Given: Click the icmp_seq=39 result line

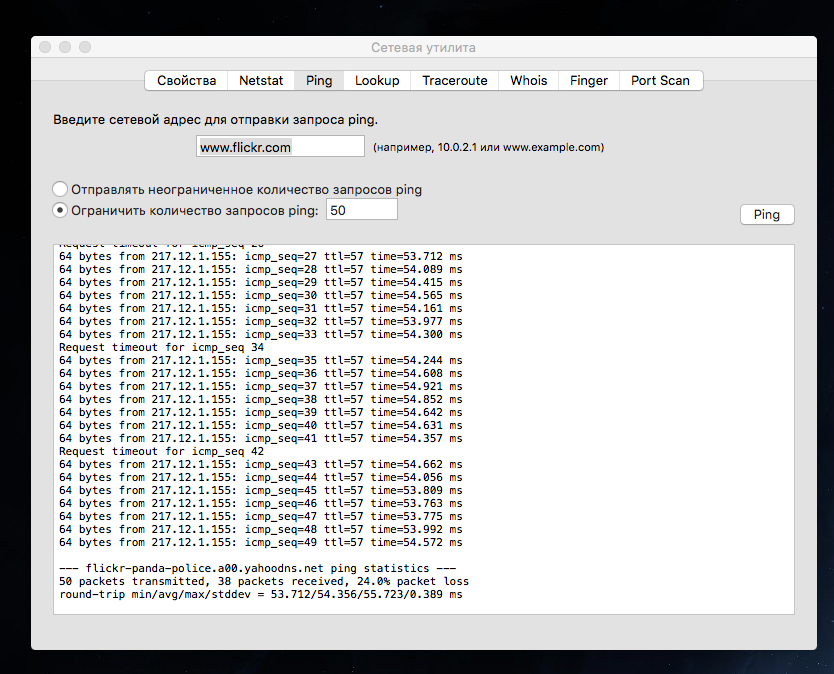Looking at the screenshot, I should pyautogui.click(x=261, y=413).
